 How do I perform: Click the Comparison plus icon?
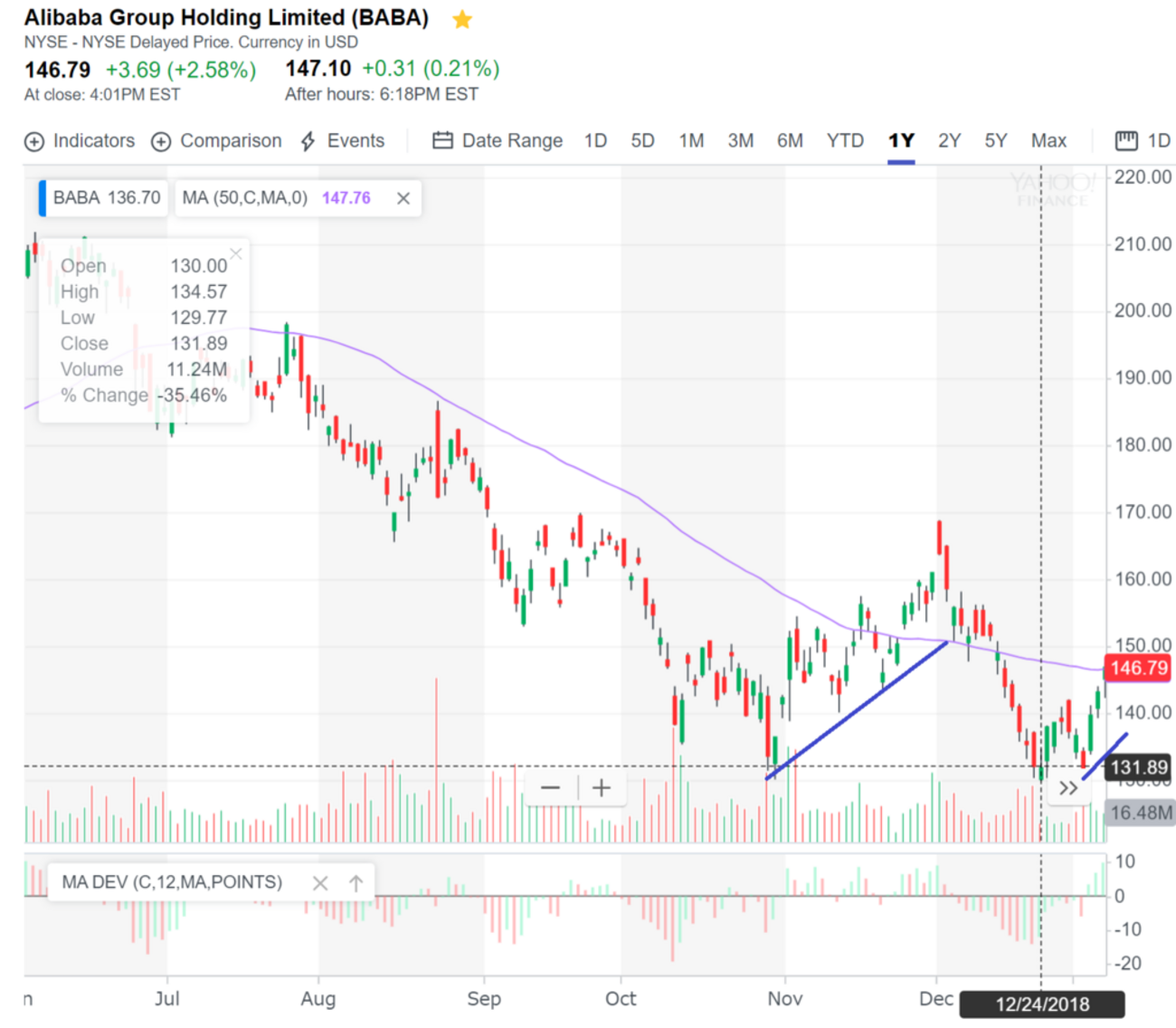161,142
